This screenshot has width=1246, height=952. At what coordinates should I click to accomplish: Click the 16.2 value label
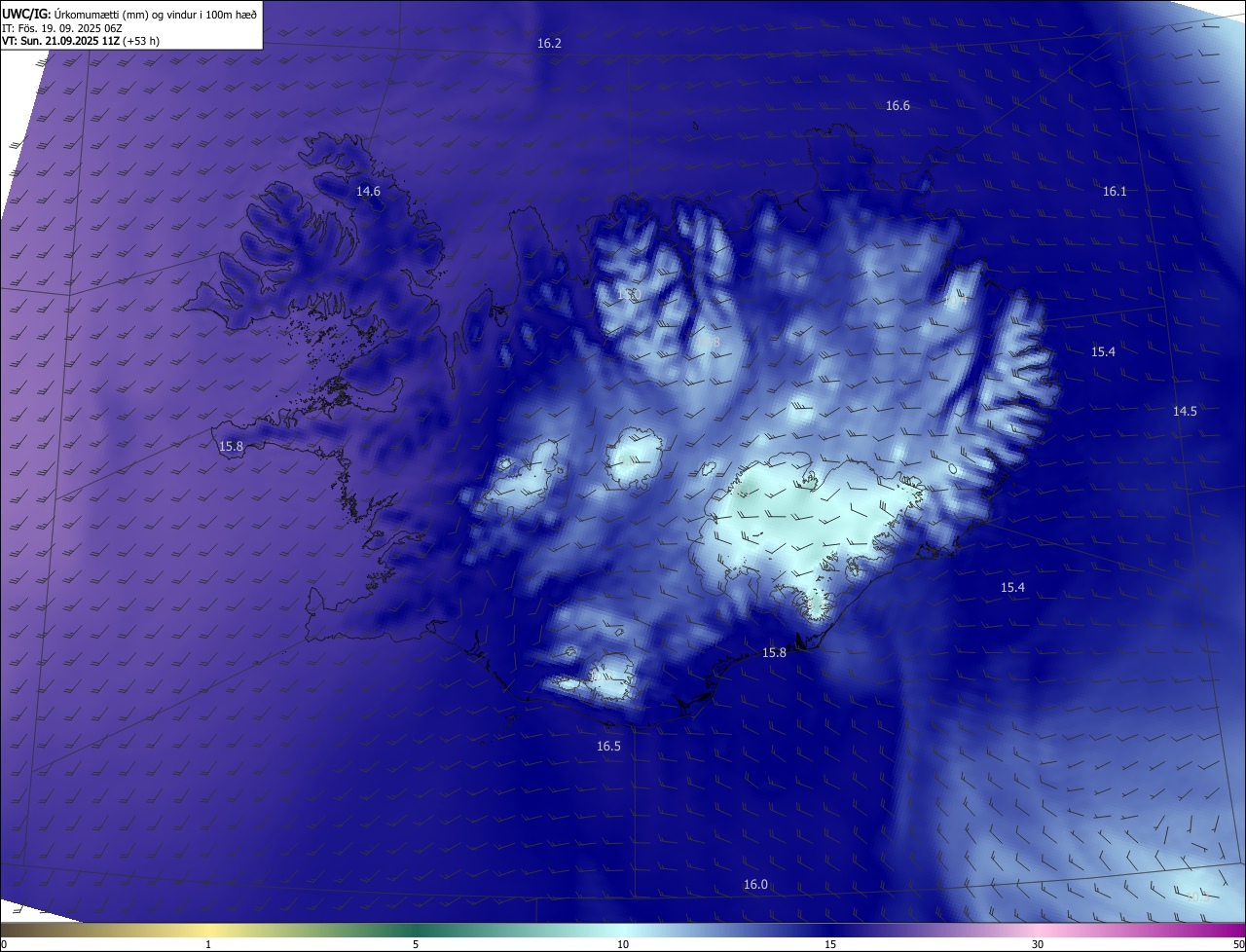click(x=549, y=44)
